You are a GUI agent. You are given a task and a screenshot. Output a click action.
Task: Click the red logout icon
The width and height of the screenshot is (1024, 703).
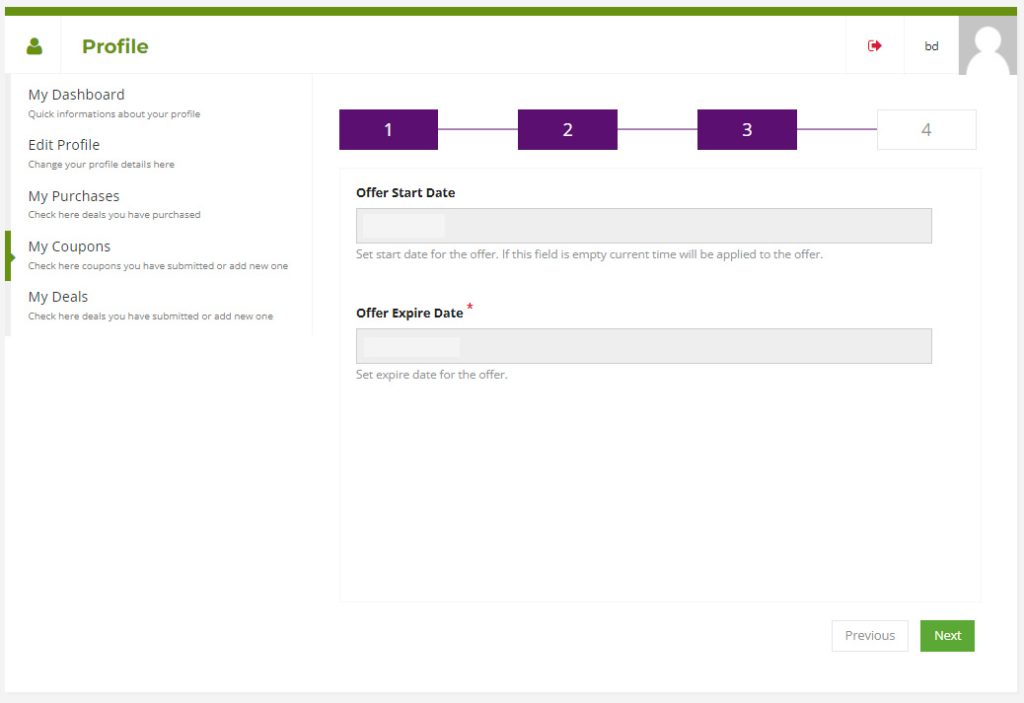click(x=875, y=46)
